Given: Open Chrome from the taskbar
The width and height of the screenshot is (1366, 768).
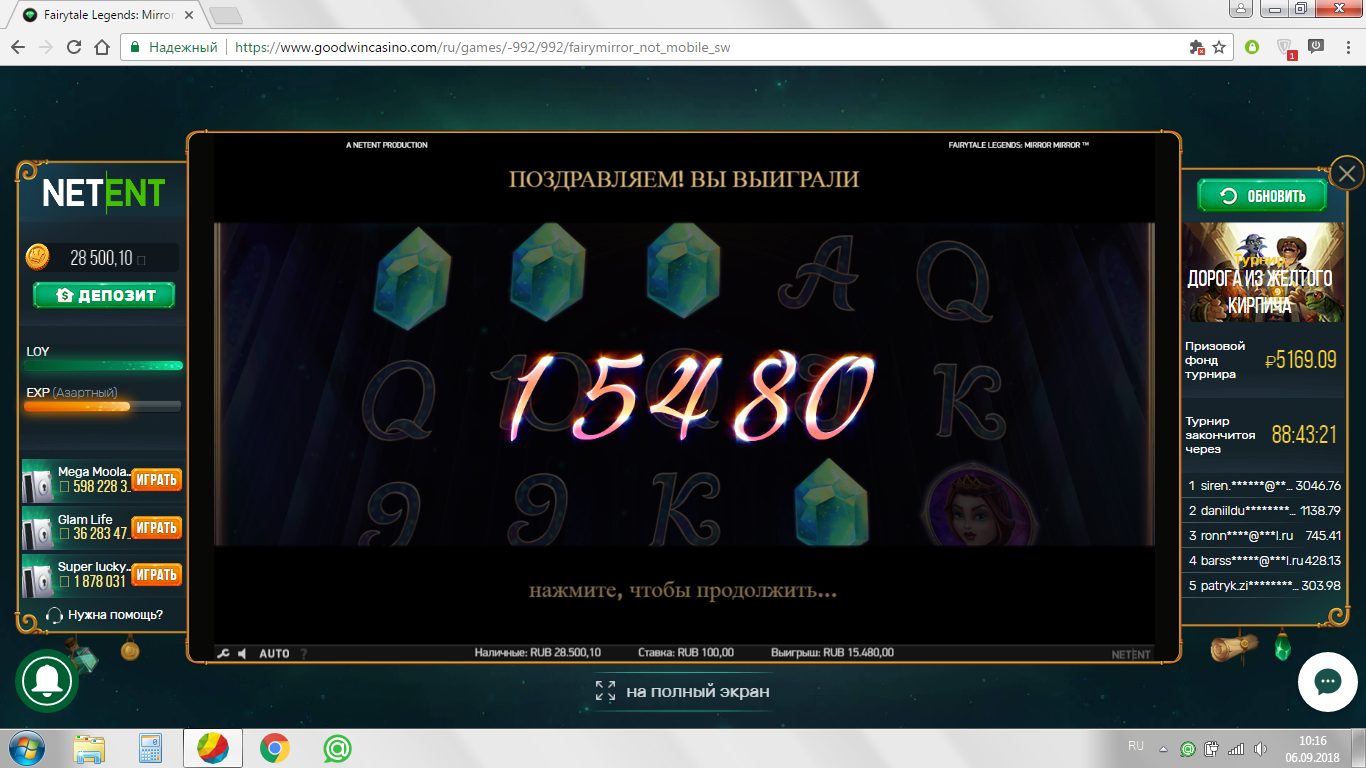Looking at the screenshot, I should coord(274,748).
